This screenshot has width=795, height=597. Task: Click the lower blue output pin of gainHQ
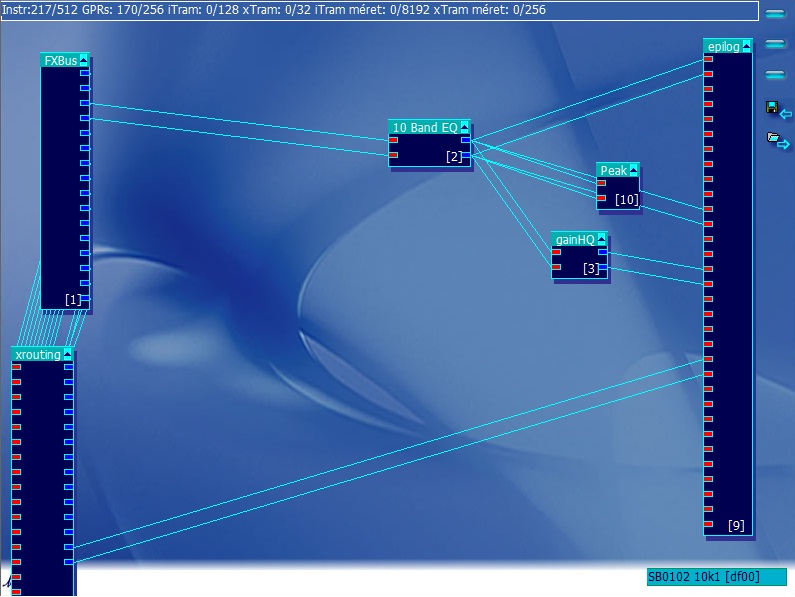point(603,267)
